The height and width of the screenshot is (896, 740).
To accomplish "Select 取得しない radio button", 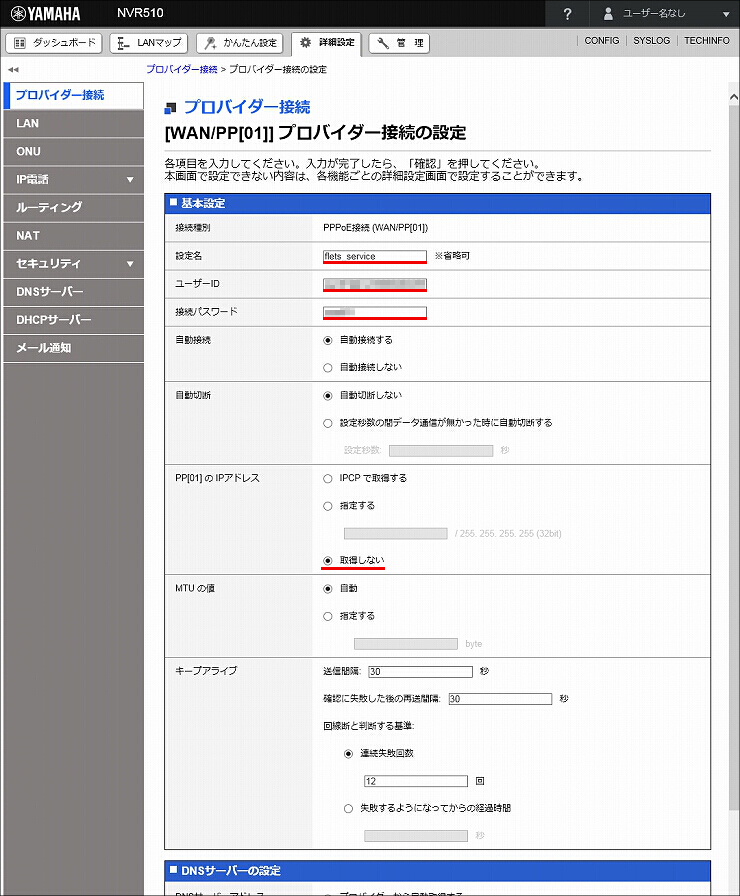I will tap(327, 561).
